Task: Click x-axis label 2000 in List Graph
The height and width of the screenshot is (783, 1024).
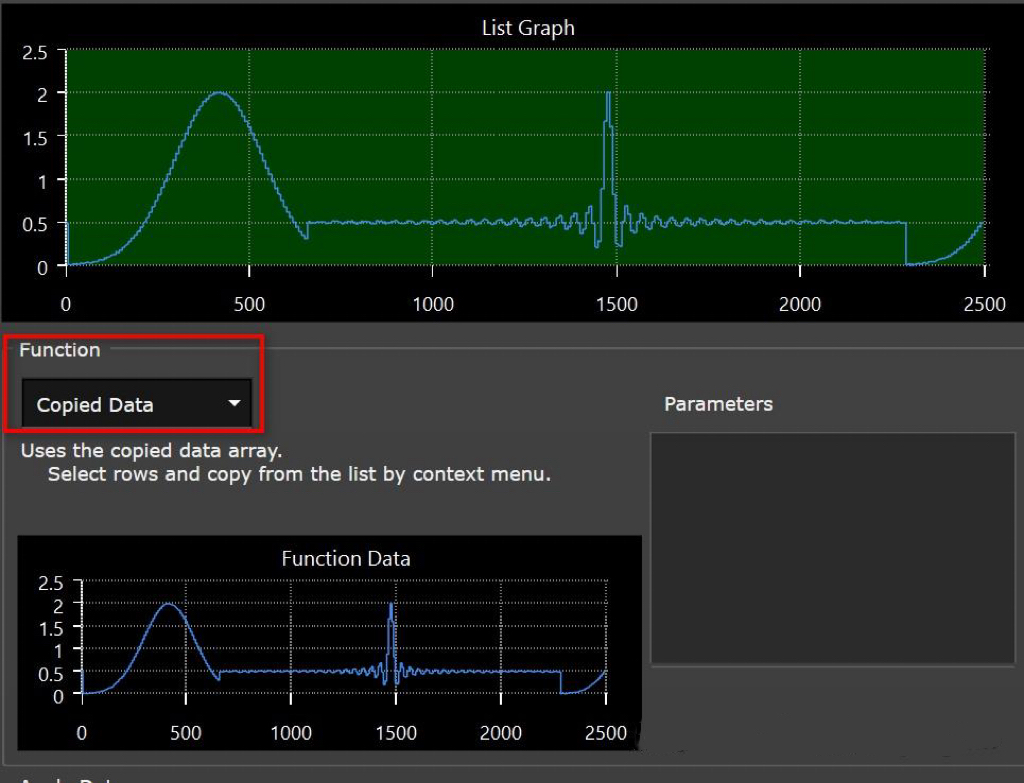Action: pyautogui.click(x=800, y=304)
